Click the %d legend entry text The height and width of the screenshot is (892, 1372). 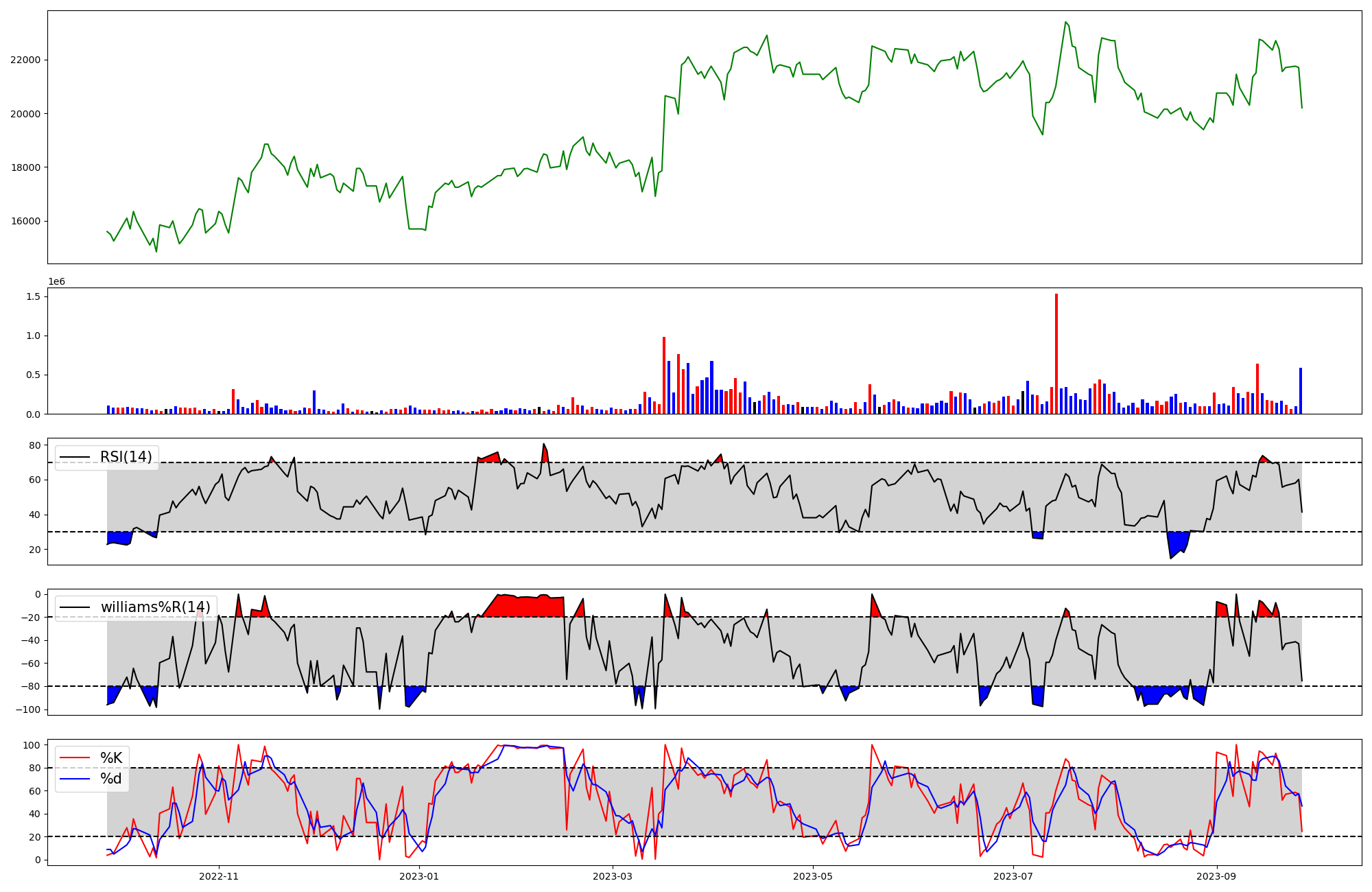(111, 779)
